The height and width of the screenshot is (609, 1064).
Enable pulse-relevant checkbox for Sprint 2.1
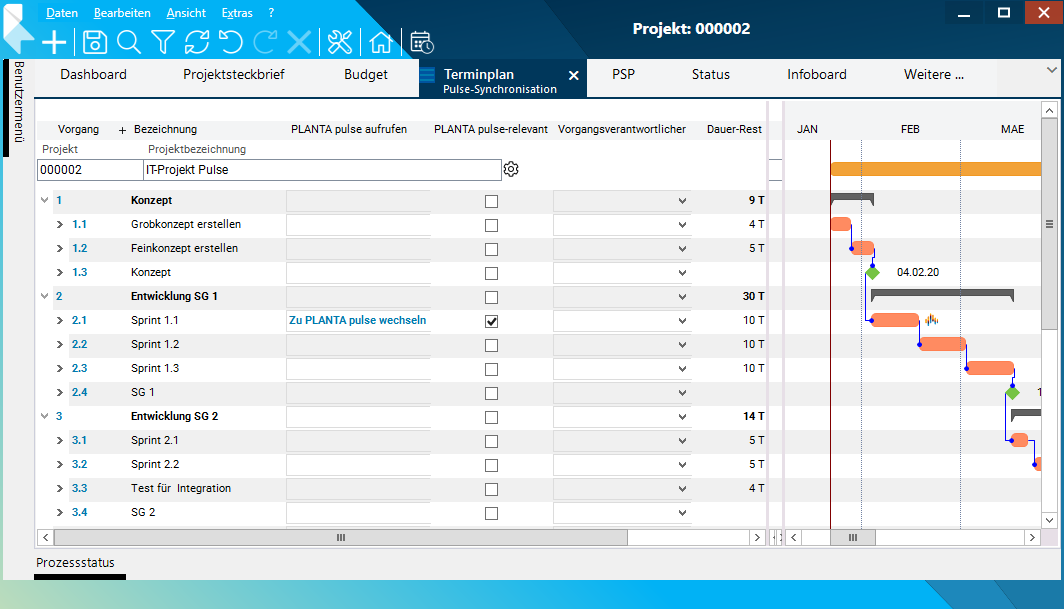491,441
